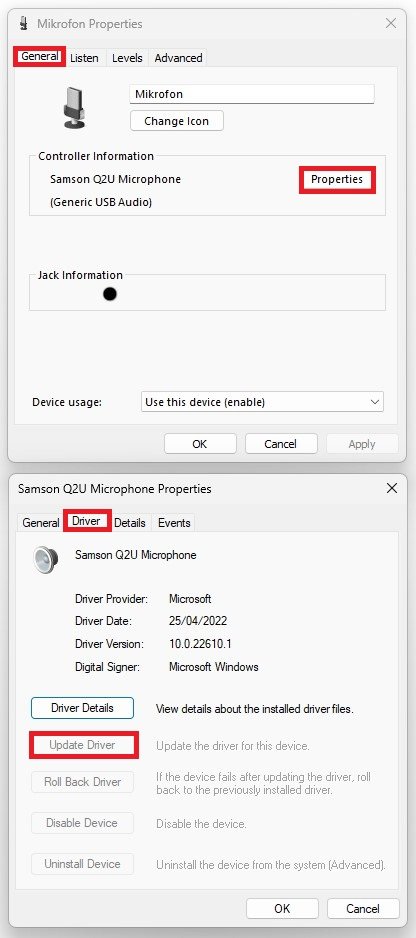Click the speaker icon next to Samson Q2U Microphone
The width and height of the screenshot is (416, 938).
pos(46,561)
